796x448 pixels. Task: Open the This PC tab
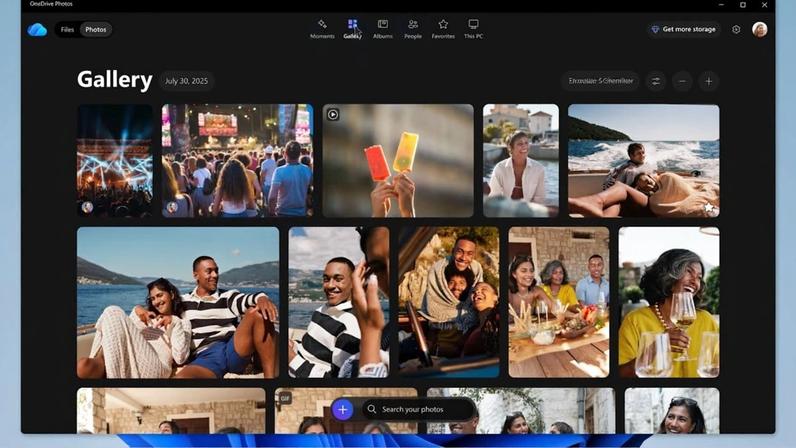pyautogui.click(x=473, y=29)
